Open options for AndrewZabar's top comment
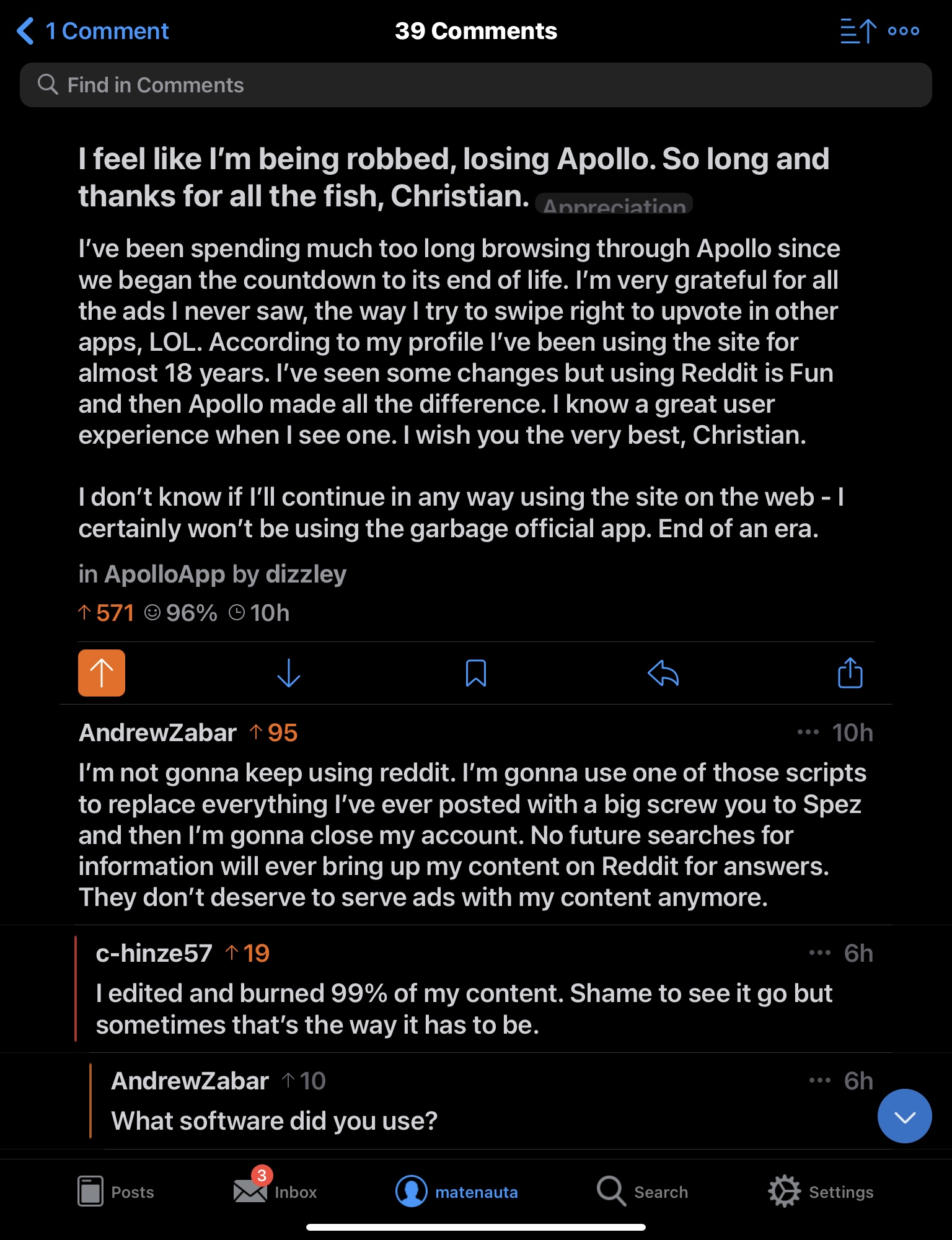This screenshot has width=952, height=1240. coord(808,732)
